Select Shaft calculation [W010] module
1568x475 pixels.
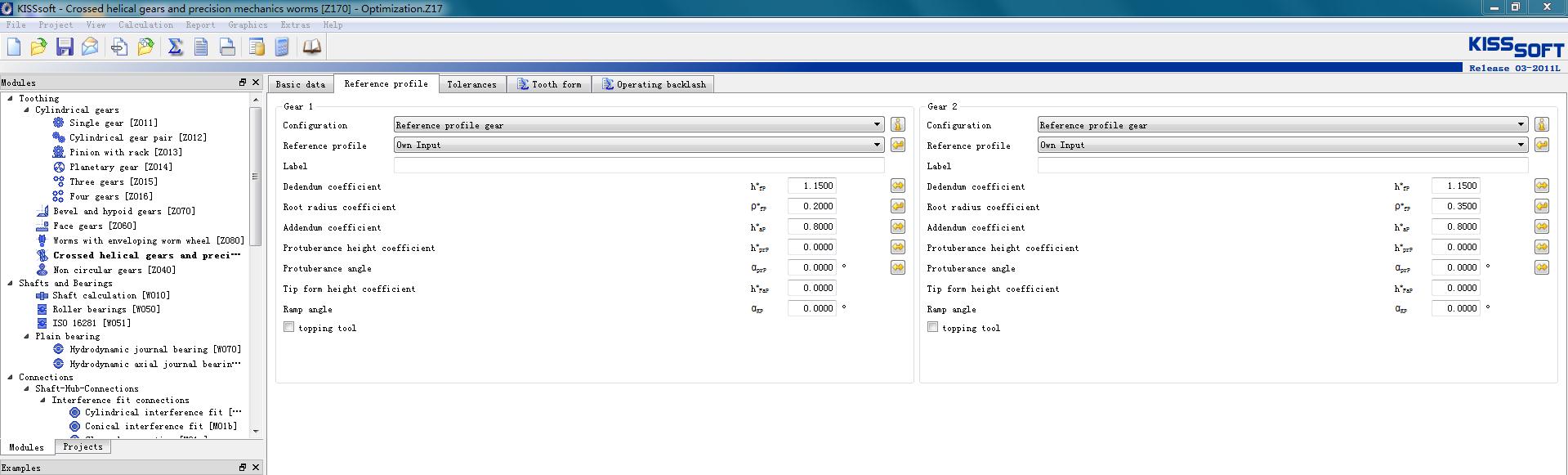click(111, 295)
